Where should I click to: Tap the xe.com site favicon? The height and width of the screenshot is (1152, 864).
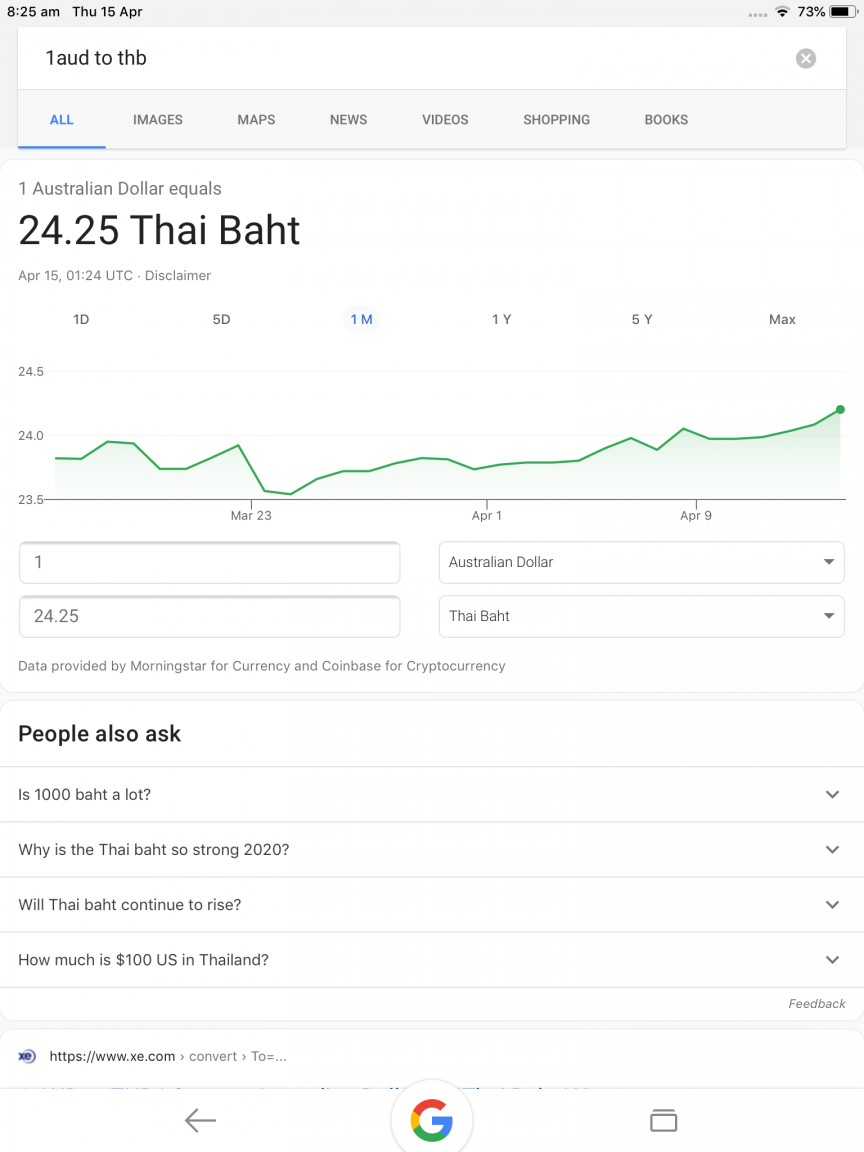[x=26, y=1056]
